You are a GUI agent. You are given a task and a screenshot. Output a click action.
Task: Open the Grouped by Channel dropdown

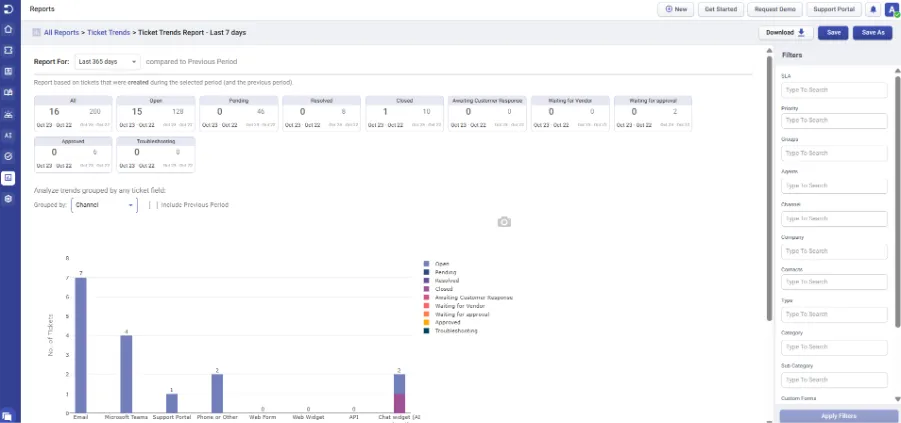coord(104,205)
